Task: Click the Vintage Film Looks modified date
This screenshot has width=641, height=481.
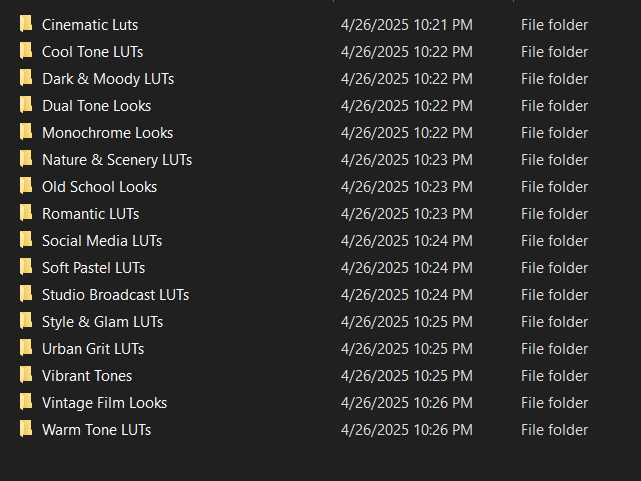Action: pyautogui.click(x=407, y=402)
